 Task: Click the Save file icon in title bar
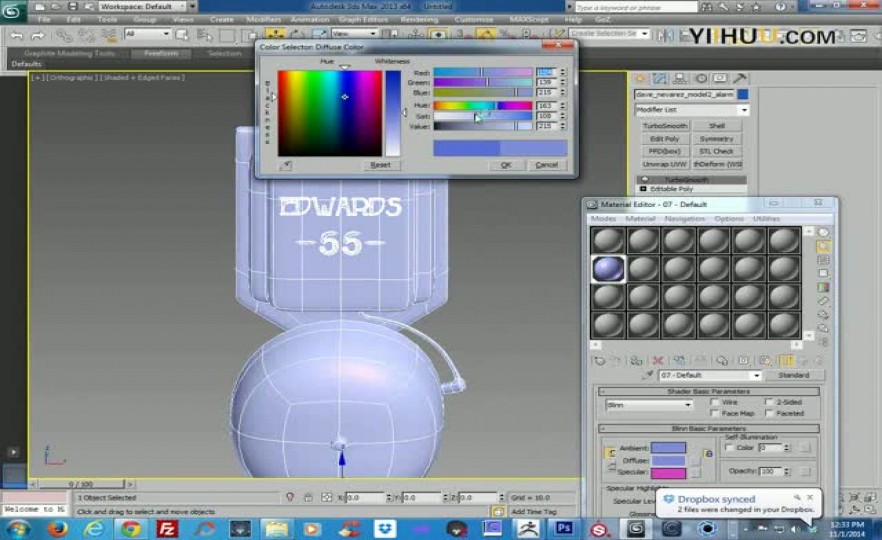pyautogui.click(x=73, y=6)
